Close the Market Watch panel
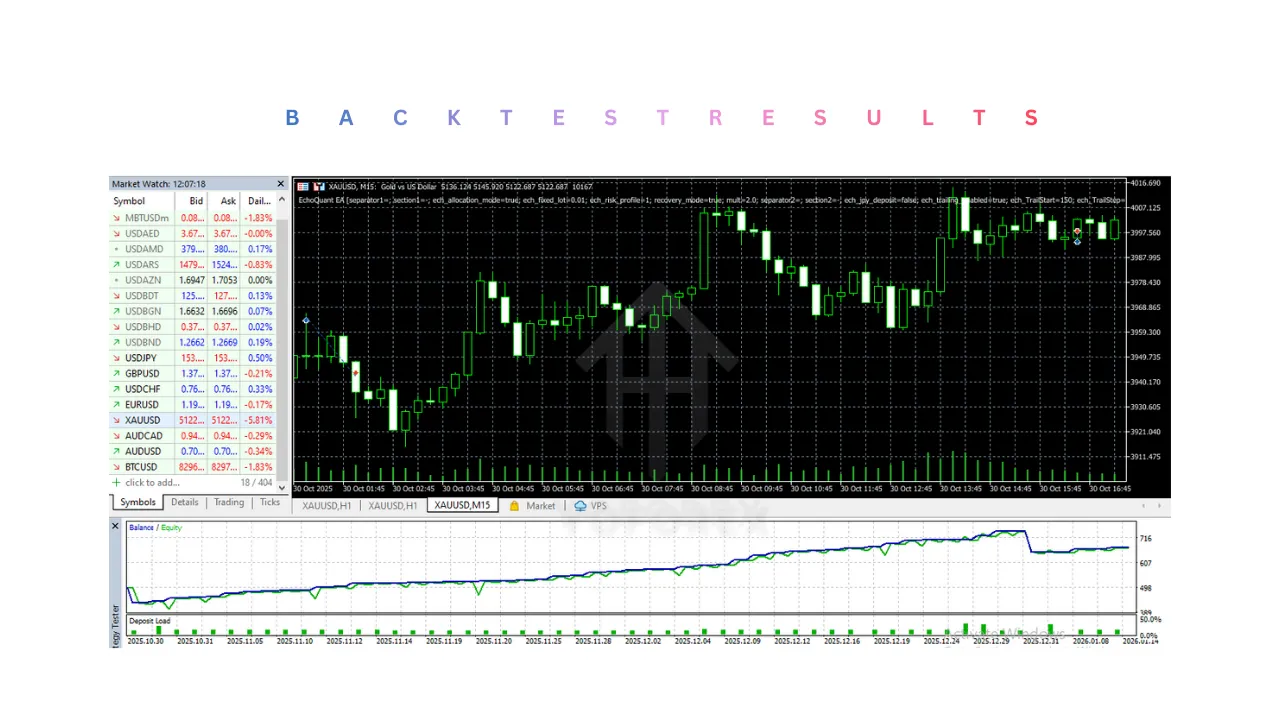The image size is (1280, 720). pyautogui.click(x=281, y=184)
